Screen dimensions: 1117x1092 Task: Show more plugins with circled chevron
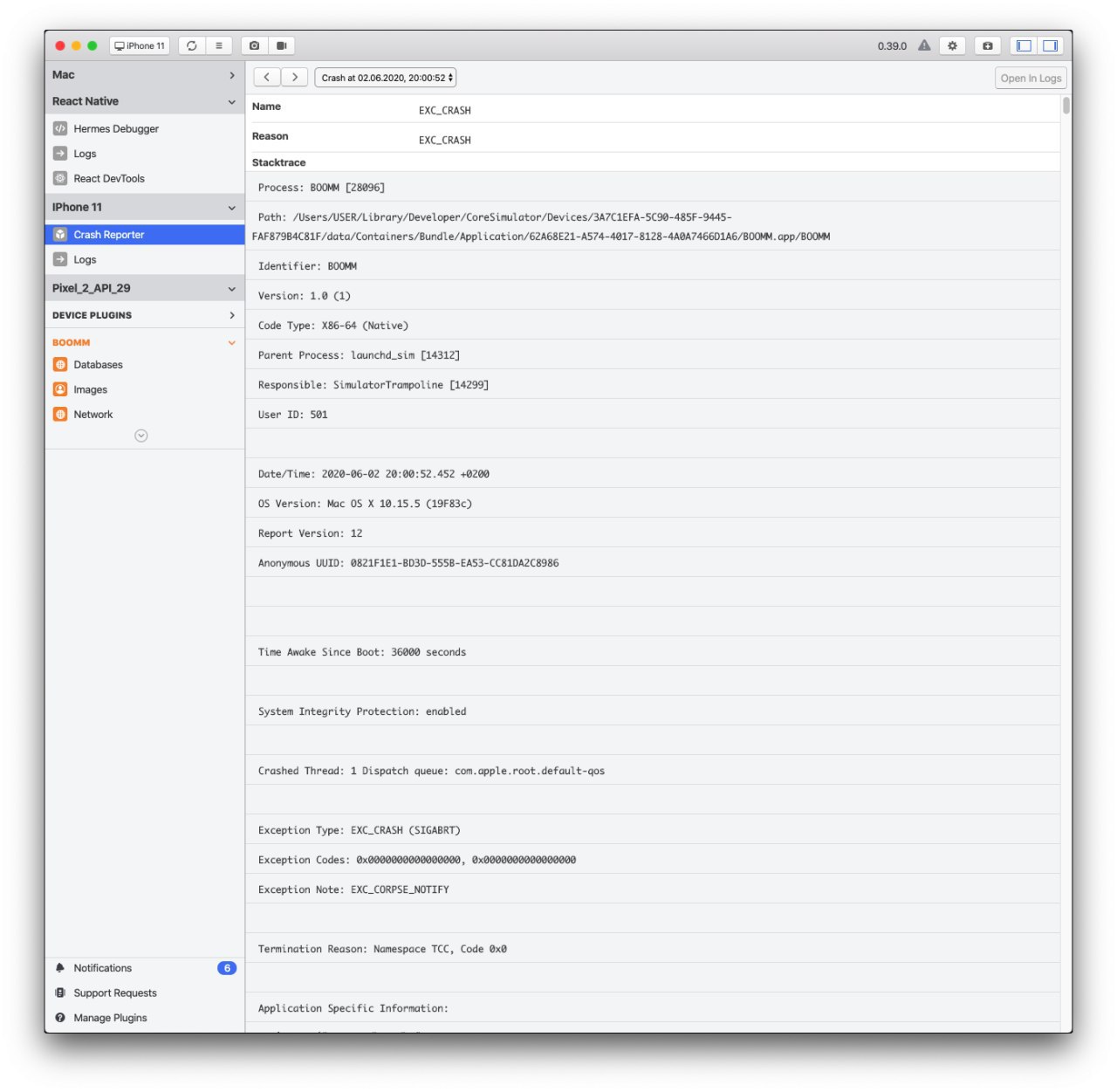point(141,436)
